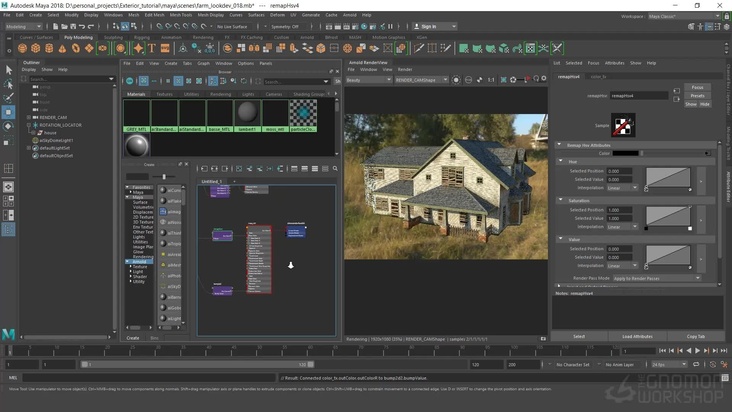732x412 pixels.
Task: Collapse the Arnold category in Create tree
Action: click(x=127, y=262)
